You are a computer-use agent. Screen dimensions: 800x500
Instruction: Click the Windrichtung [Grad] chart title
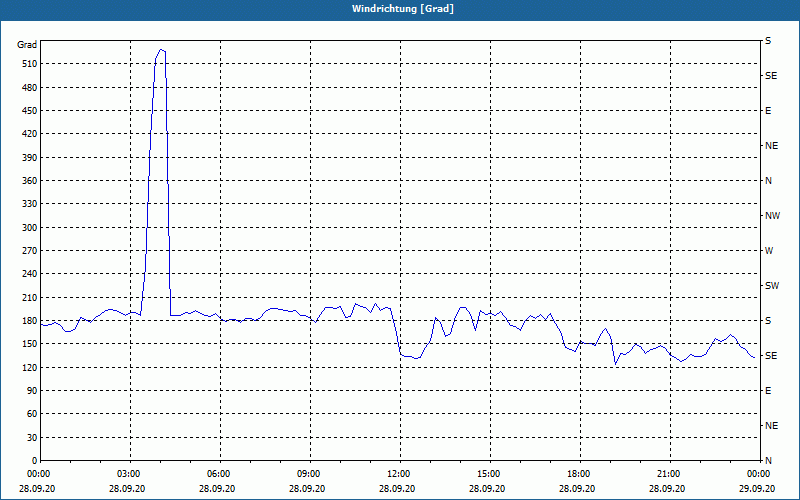pos(403,9)
